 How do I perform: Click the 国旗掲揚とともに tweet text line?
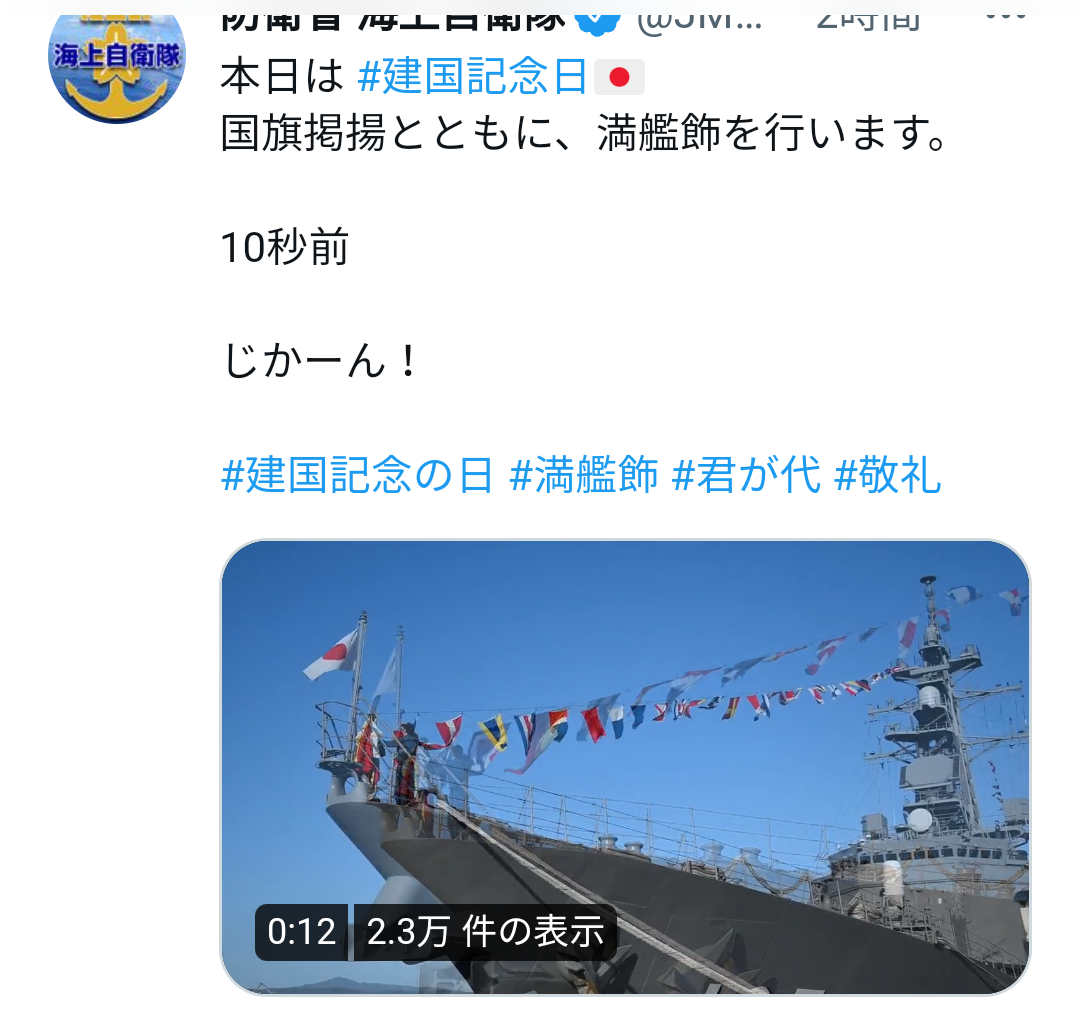[x=585, y=133]
